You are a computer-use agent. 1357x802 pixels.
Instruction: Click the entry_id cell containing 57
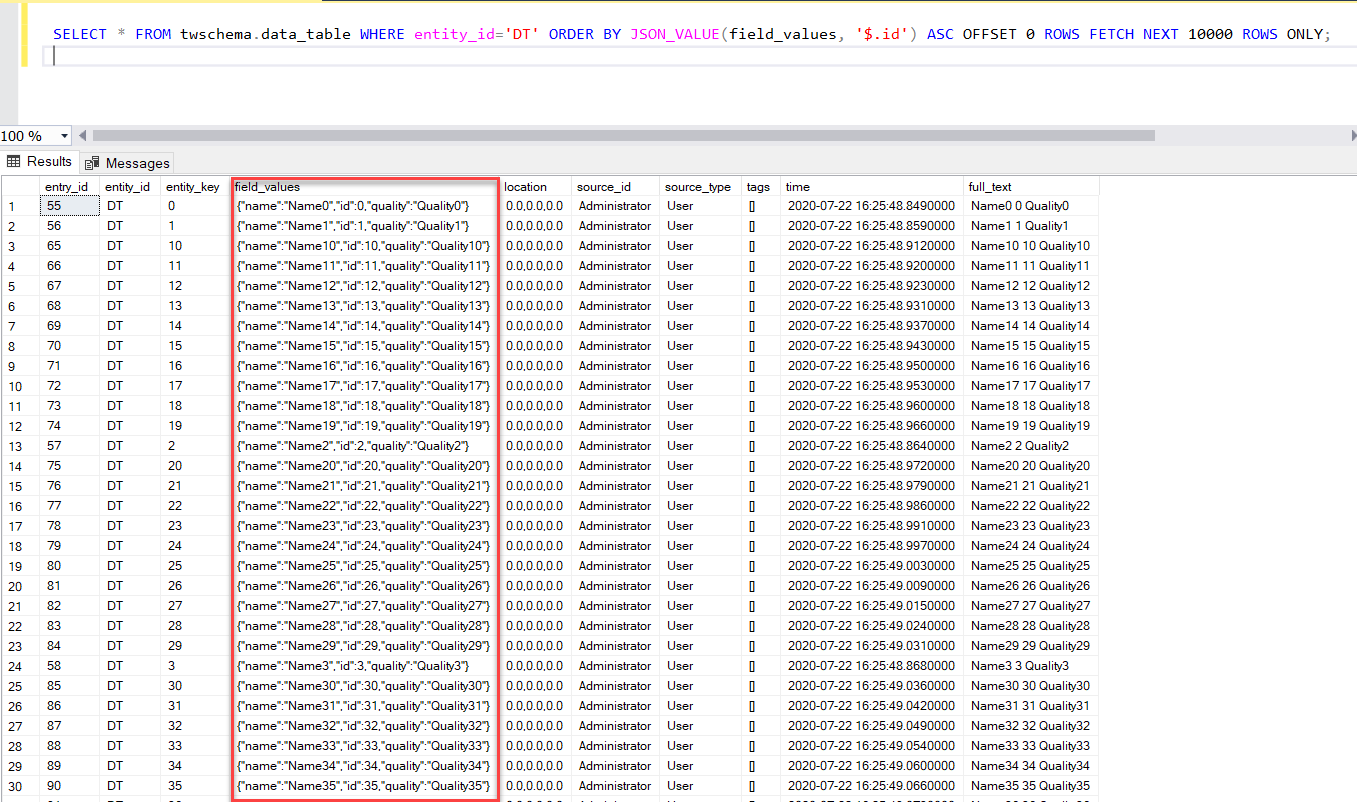tap(69, 446)
